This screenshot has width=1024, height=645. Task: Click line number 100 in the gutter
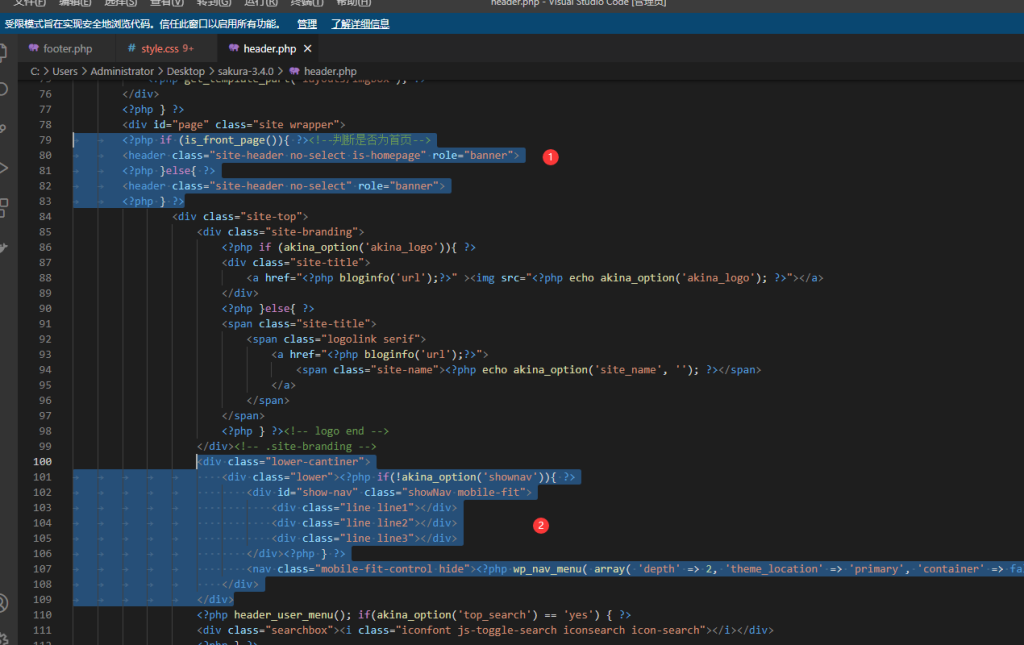[43, 461]
